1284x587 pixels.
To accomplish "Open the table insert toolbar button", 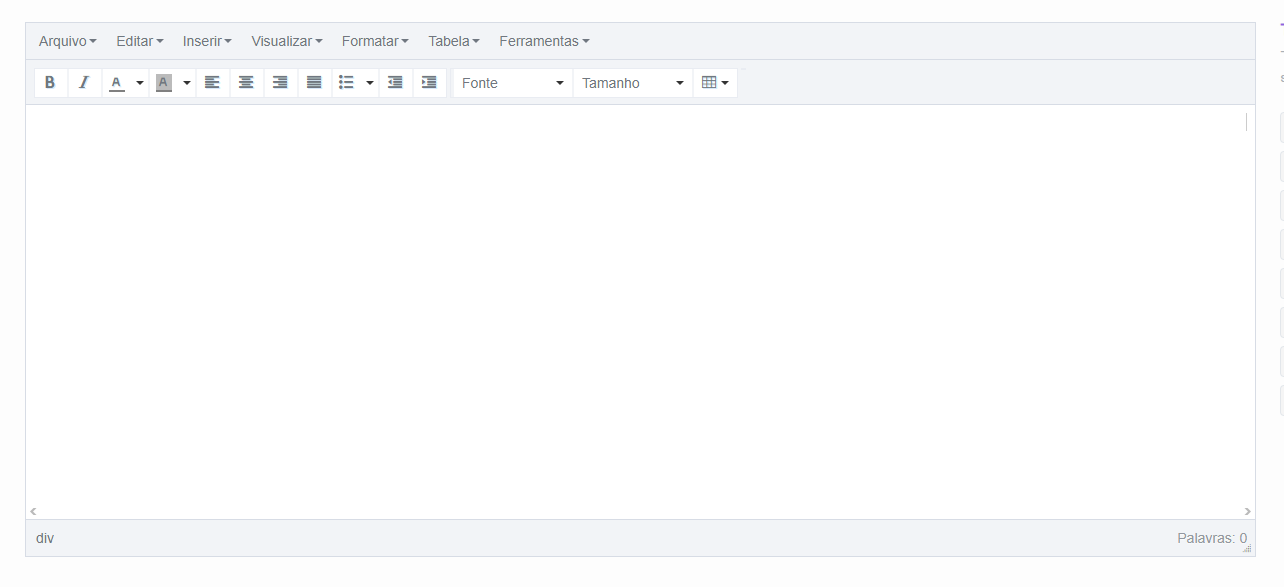I will point(715,83).
